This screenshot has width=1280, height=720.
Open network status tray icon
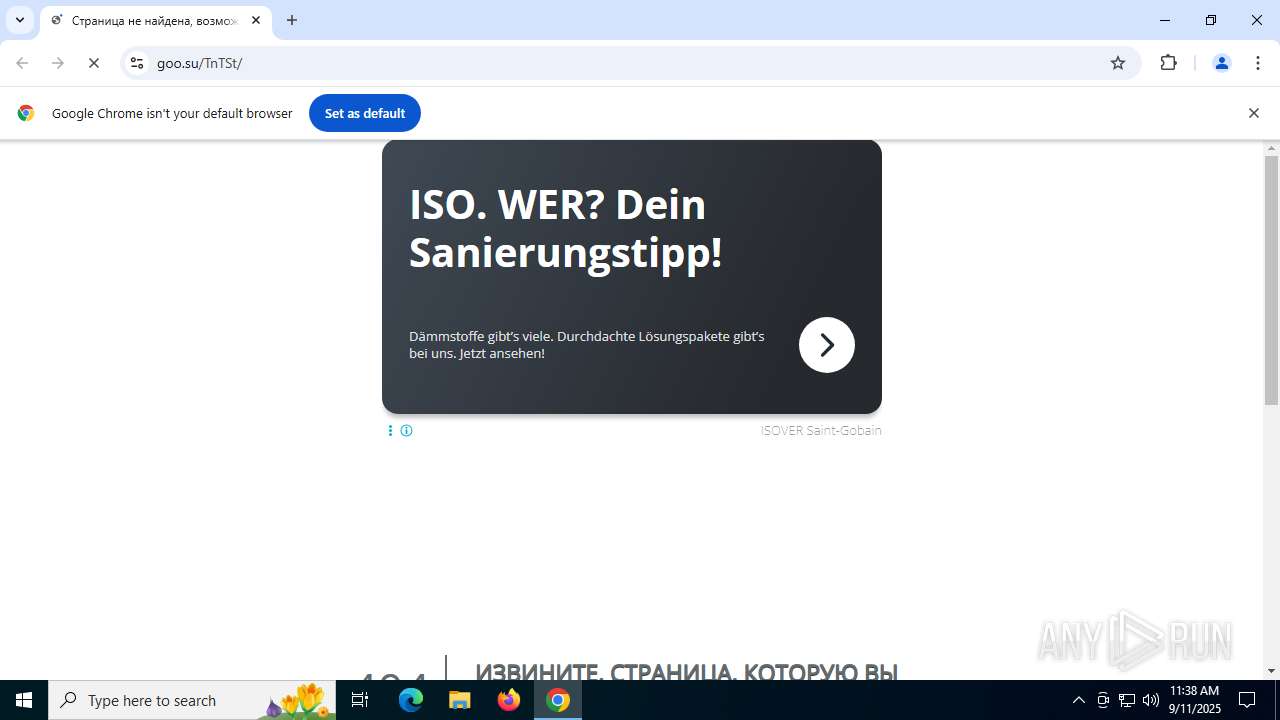click(1127, 700)
